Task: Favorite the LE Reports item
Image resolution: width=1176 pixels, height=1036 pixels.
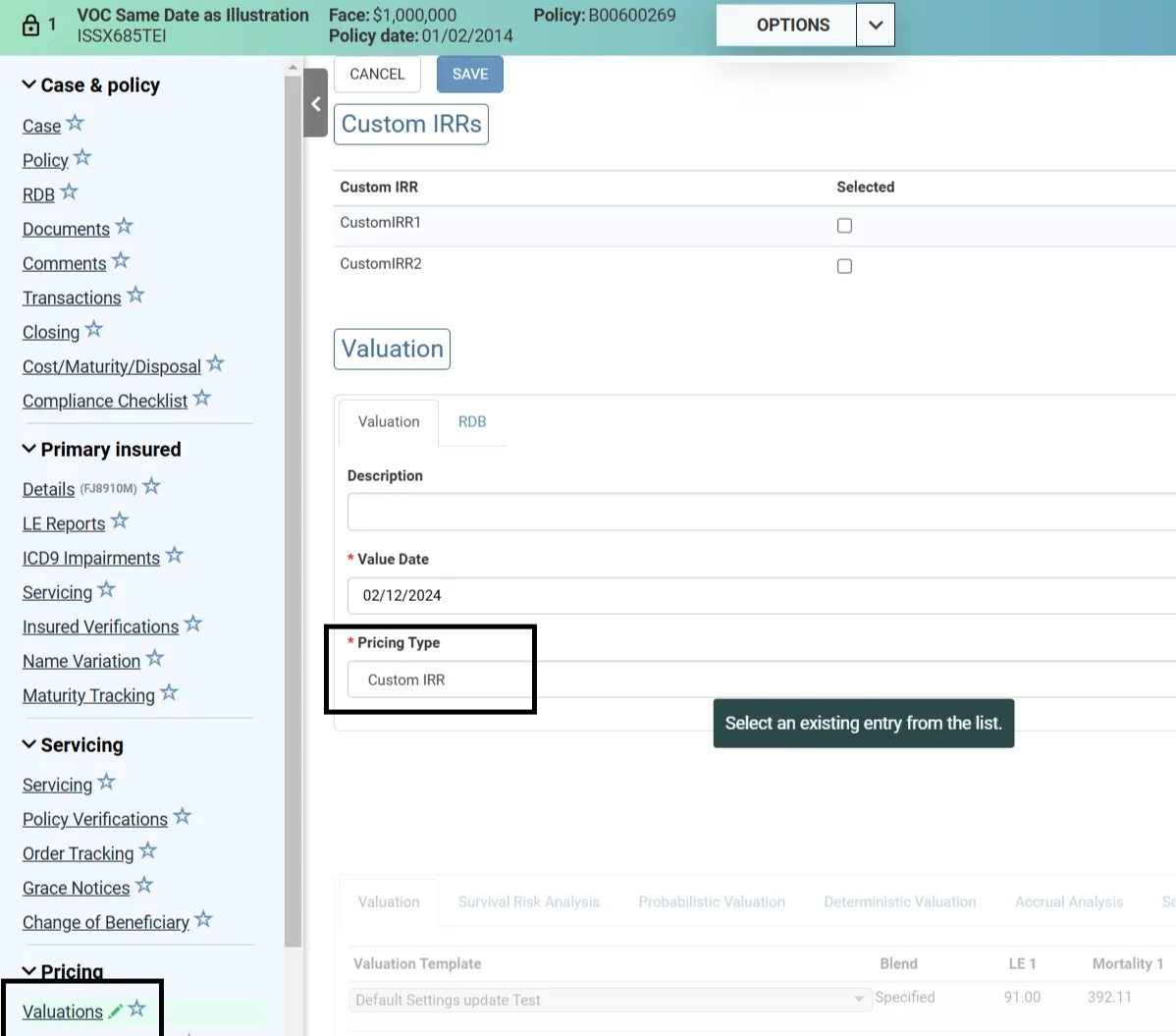Action: (120, 521)
